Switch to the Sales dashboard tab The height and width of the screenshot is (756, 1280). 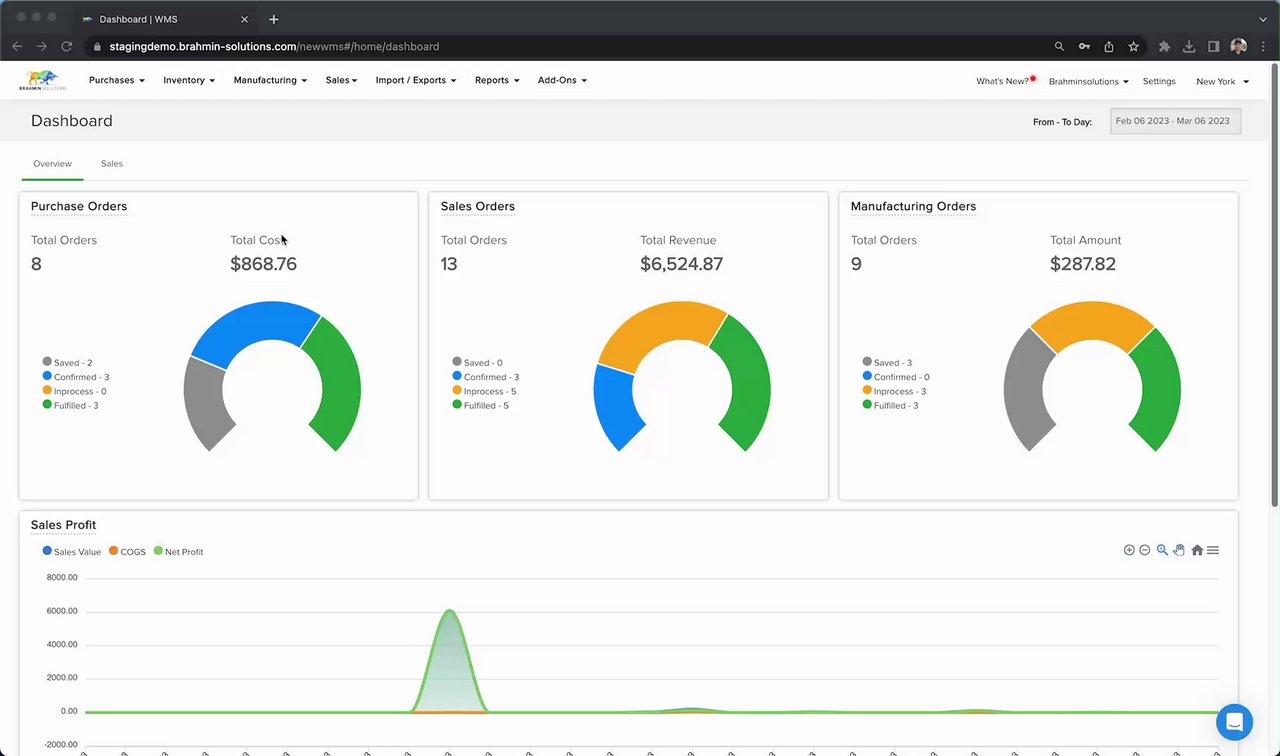pos(112,164)
